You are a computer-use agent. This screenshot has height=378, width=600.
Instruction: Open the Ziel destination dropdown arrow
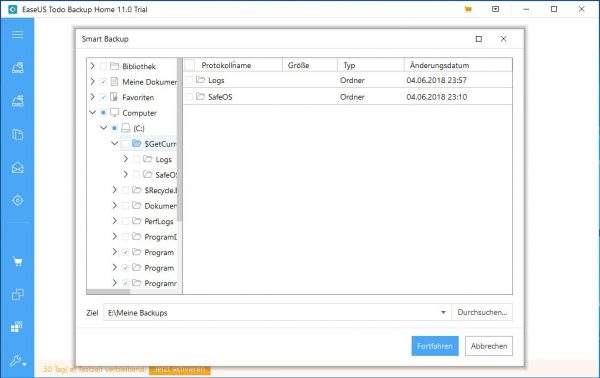coord(443,312)
